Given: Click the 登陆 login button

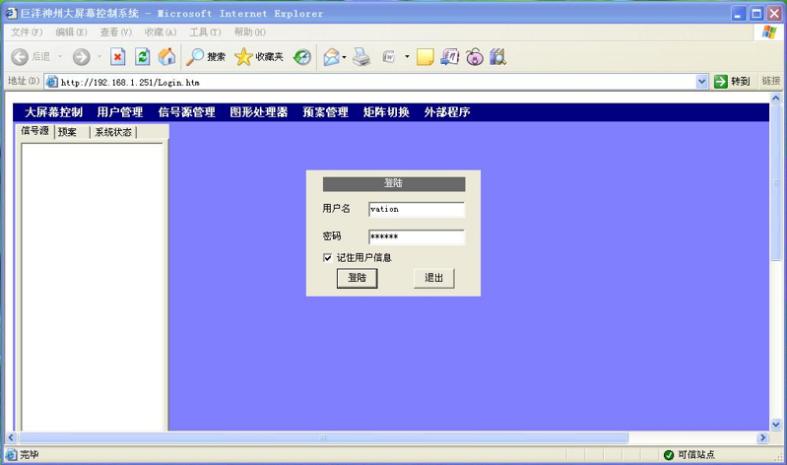Looking at the screenshot, I should tap(357, 278).
